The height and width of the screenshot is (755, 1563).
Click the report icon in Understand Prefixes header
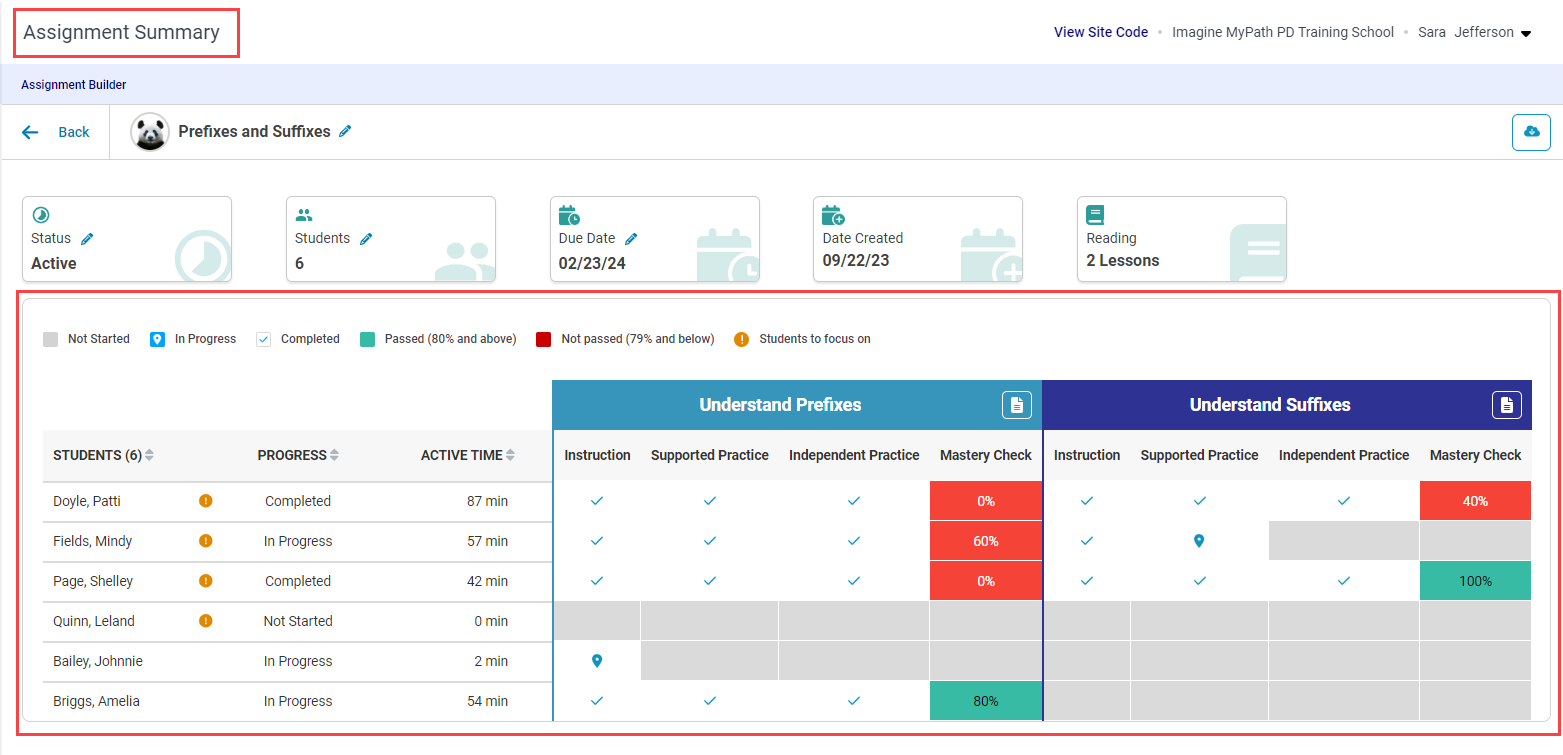pos(1016,404)
